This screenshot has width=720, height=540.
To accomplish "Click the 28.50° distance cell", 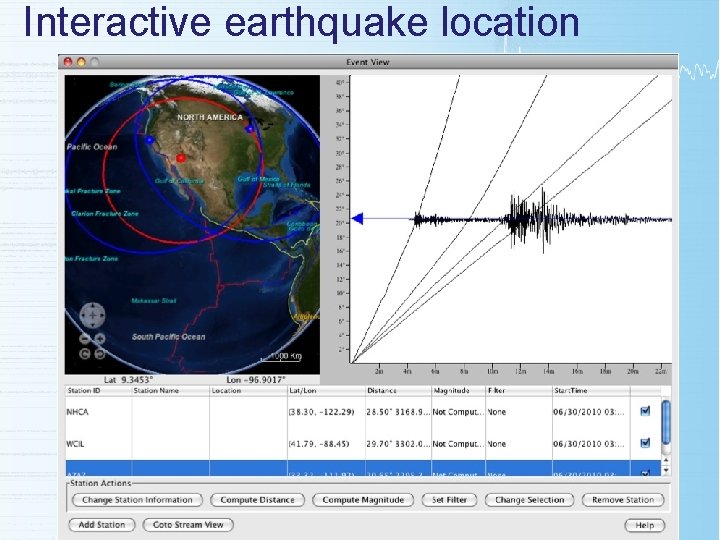I will point(398,412).
